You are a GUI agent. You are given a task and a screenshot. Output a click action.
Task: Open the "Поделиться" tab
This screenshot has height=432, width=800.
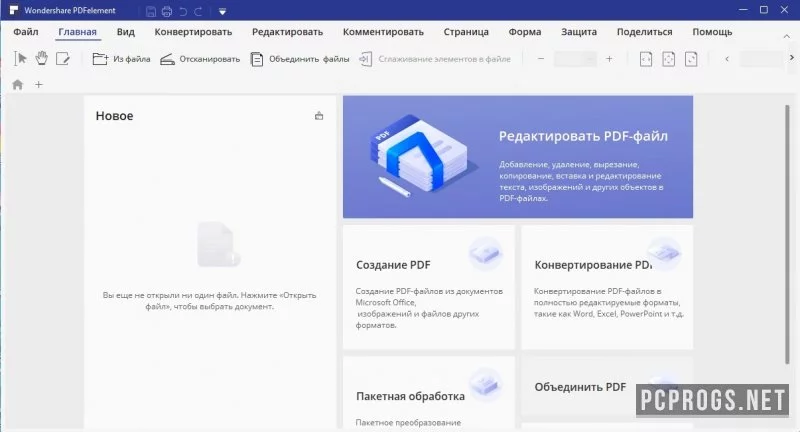644,32
